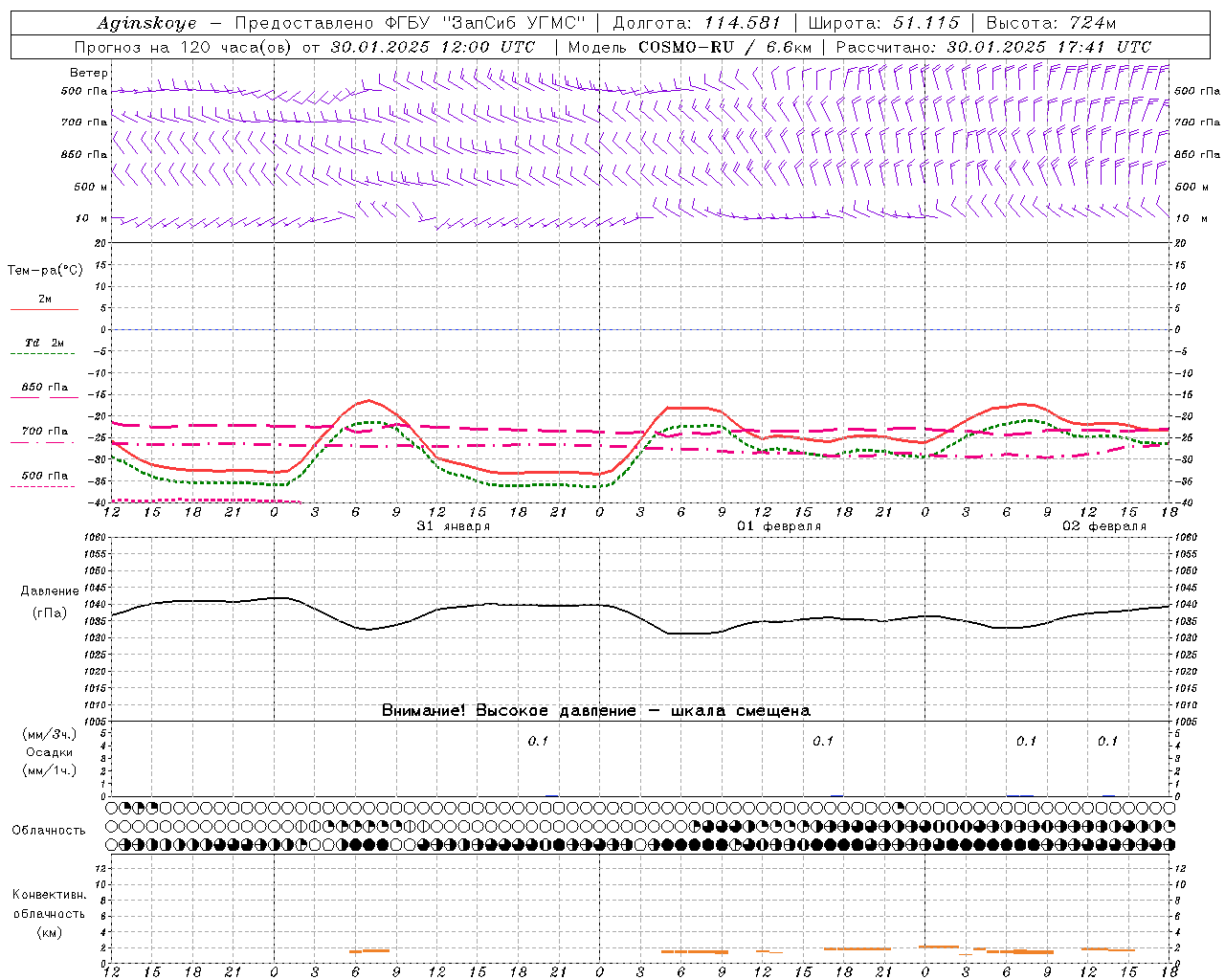The width and height of the screenshot is (1225, 980).
Task: Select the Тем-ра(°C) temperature panel label
Action: [x=45, y=270]
